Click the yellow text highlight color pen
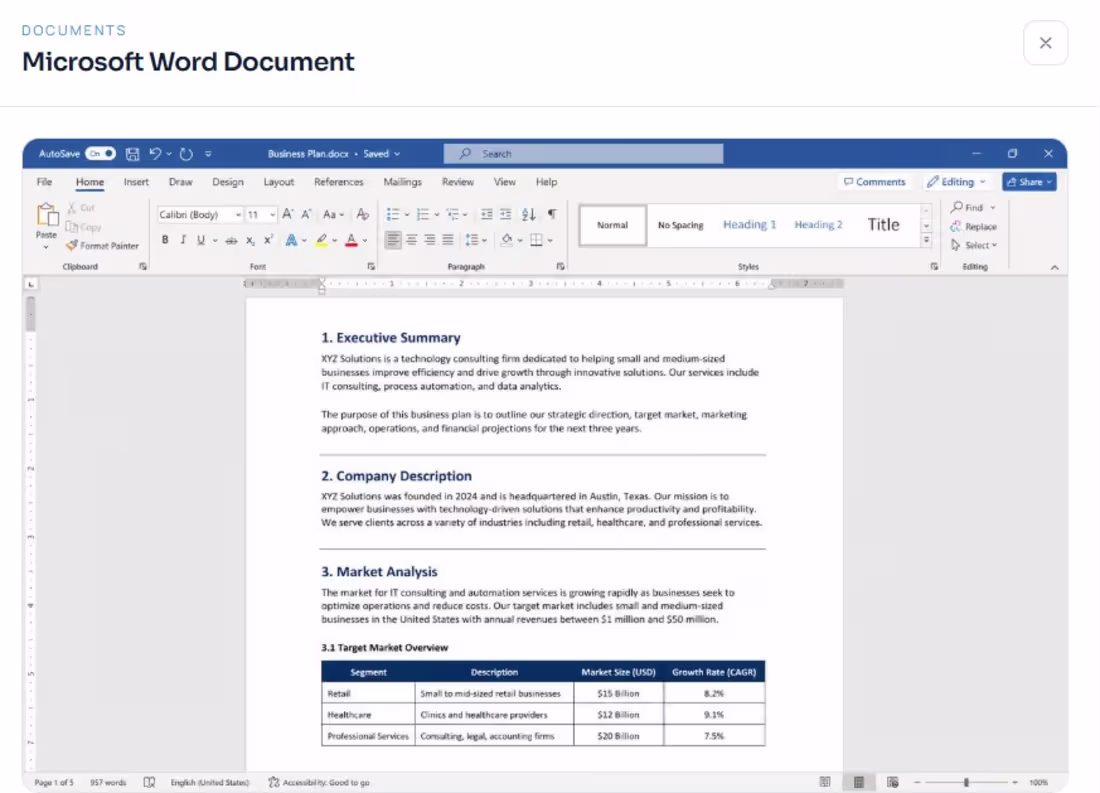 point(321,240)
